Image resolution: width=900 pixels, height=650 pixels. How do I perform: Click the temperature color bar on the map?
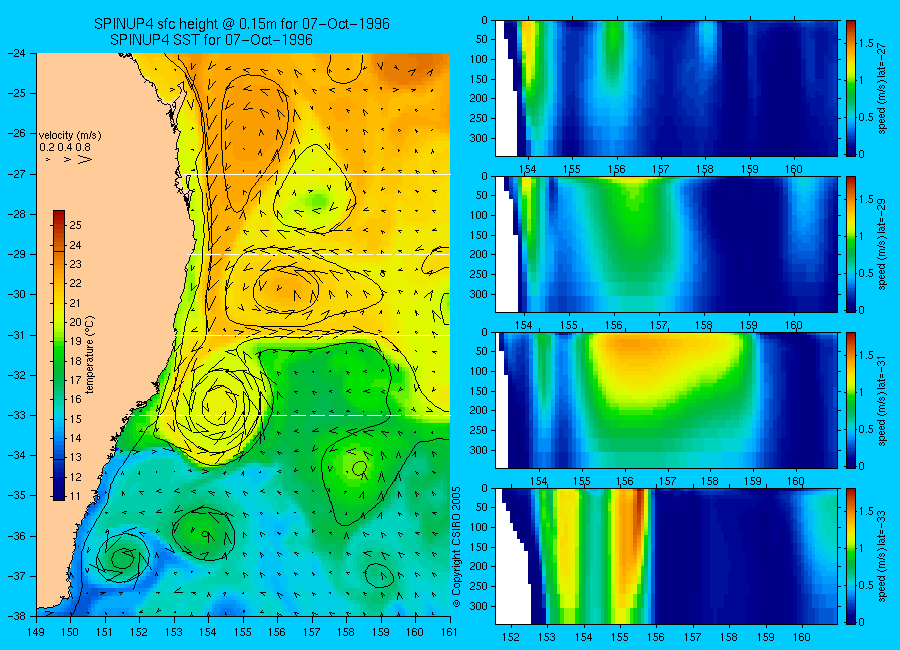click(x=59, y=355)
